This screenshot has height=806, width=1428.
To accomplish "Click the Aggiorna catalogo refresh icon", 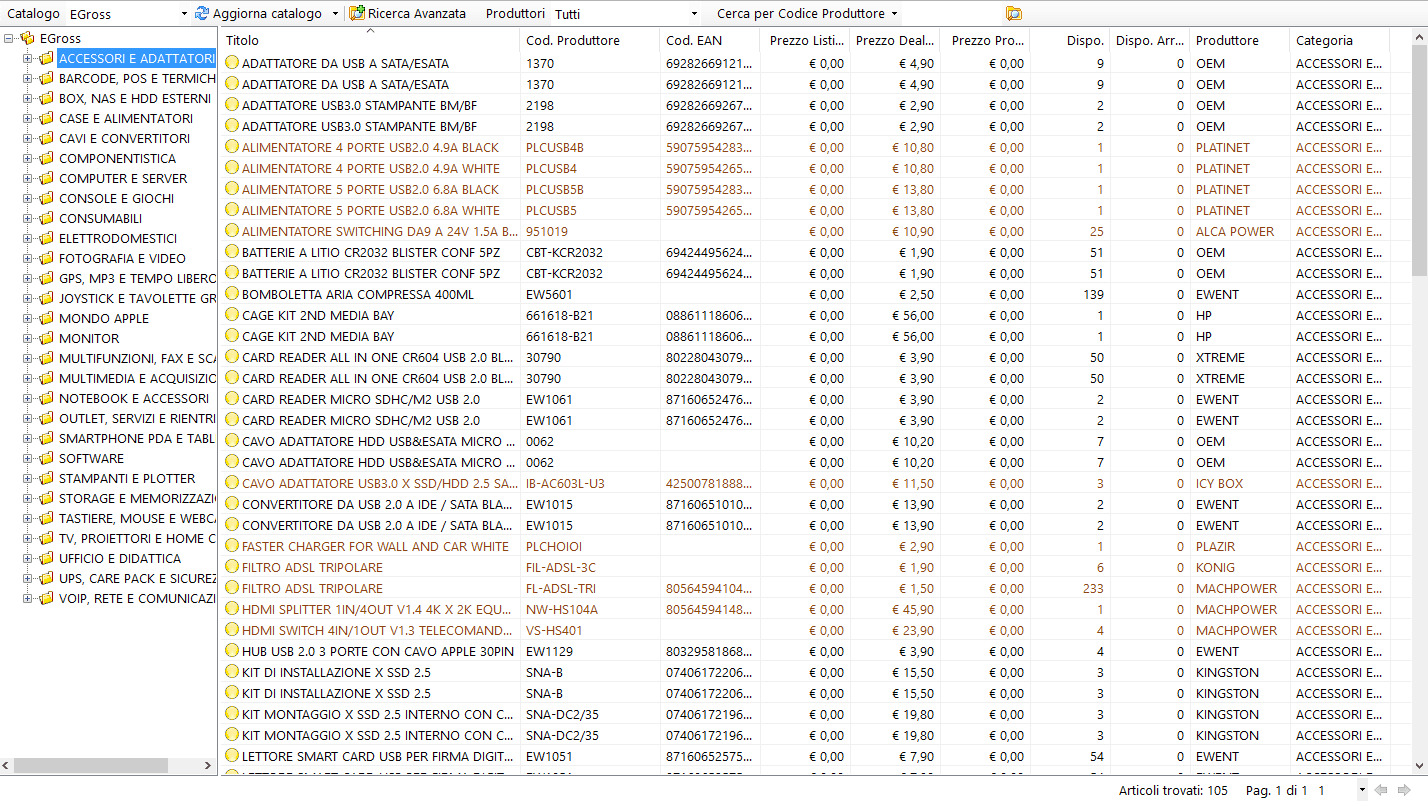I will 202,14.
